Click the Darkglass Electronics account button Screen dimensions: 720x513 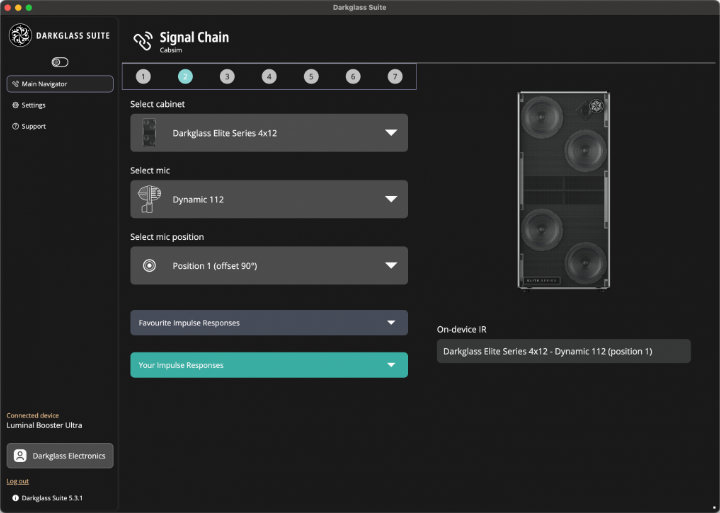click(x=60, y=456)
